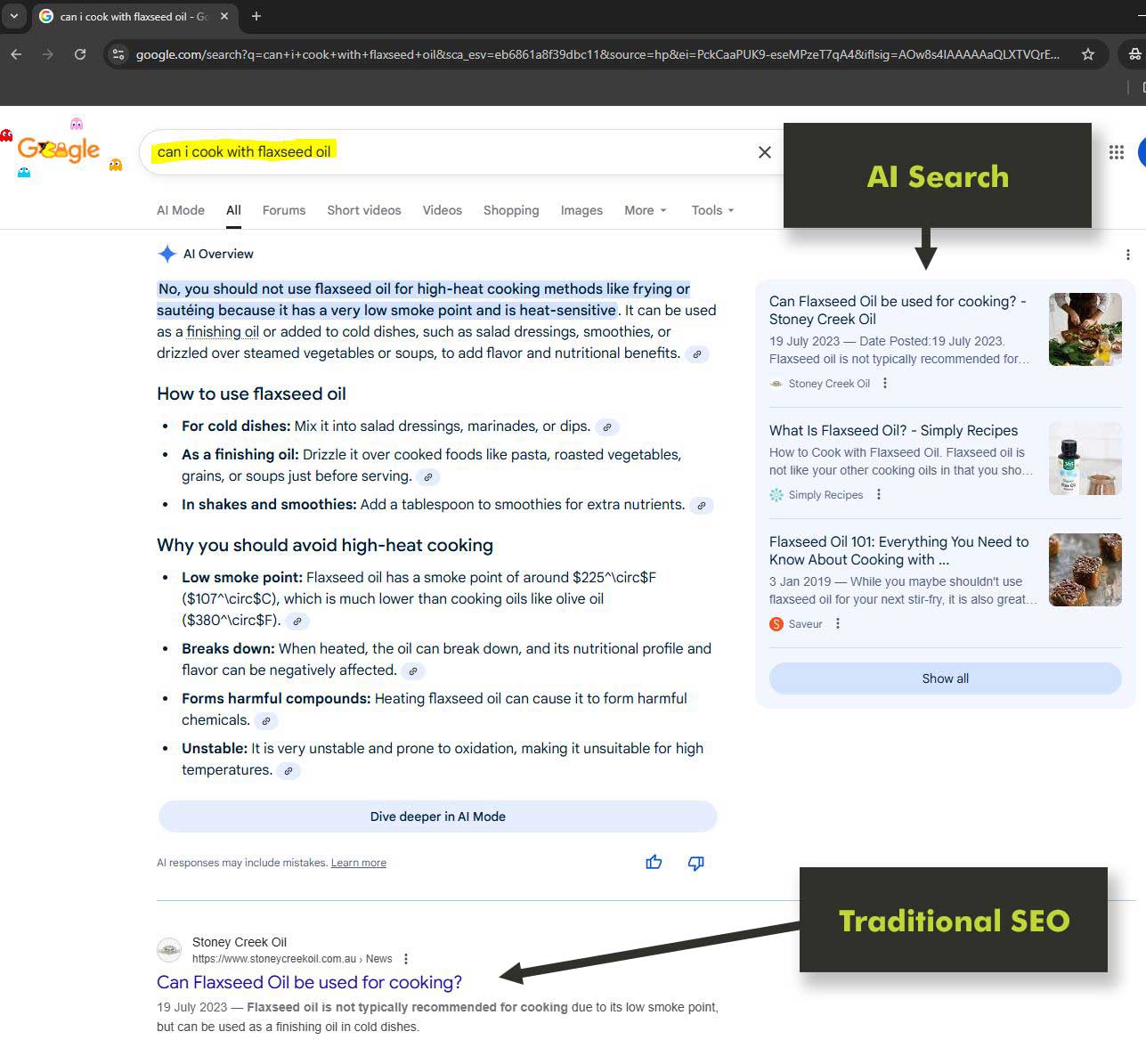Give thumbs down on the AI Overview
This screenshot has width=1146, height=1064.
(695, 862)
